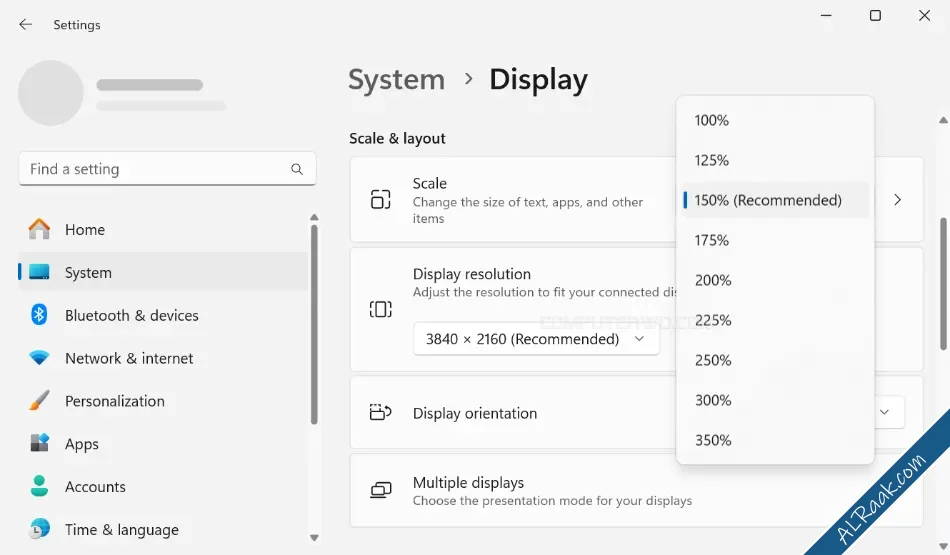Click the Apps icon in sidebar

coord(39,443)
